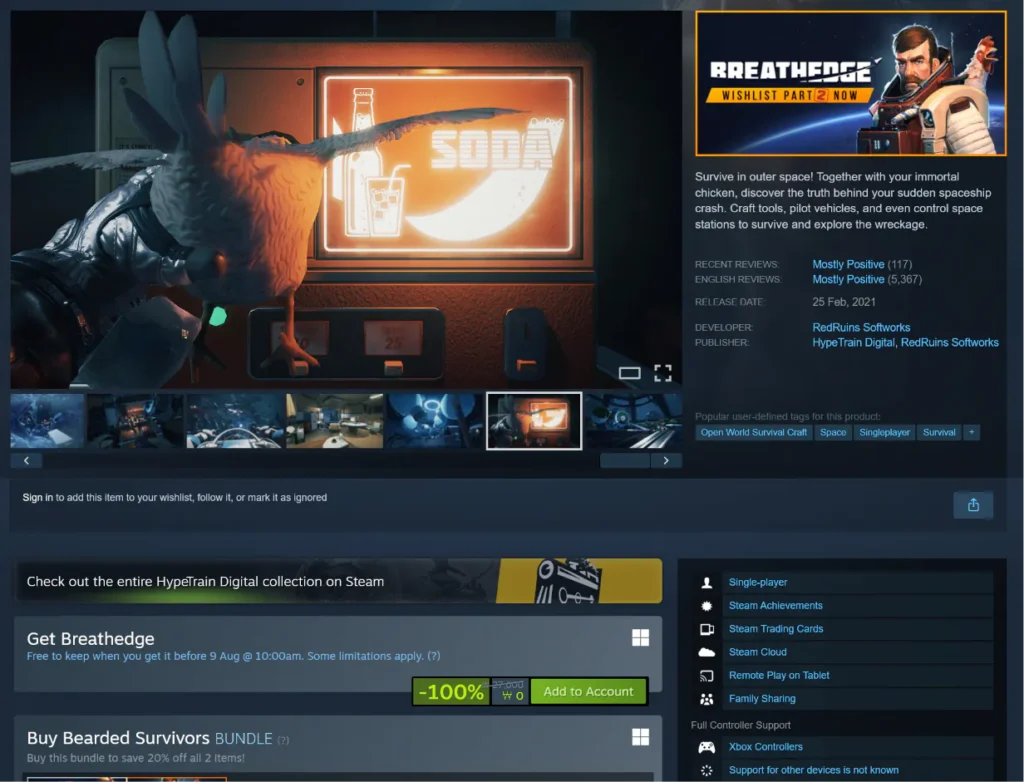Select the first screenshot thumbnail
The height and width of the screenshot is (782, 1024).
point(47,421)
